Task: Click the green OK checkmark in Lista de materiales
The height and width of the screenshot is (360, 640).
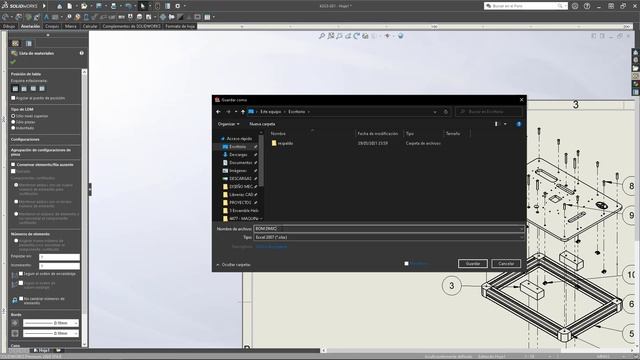Action: [x=13, y=62]
